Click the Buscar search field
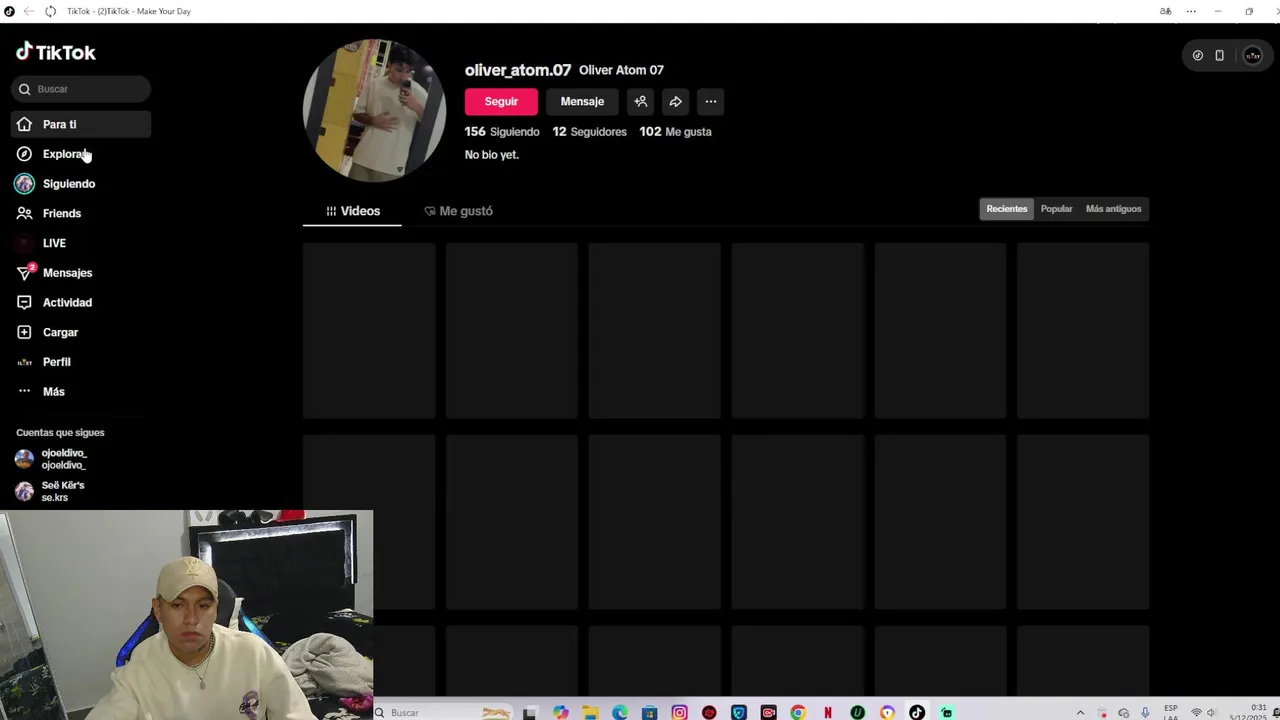Image resolution: width=1280 pixels, height=720 pixels. (x=81, y=89)
